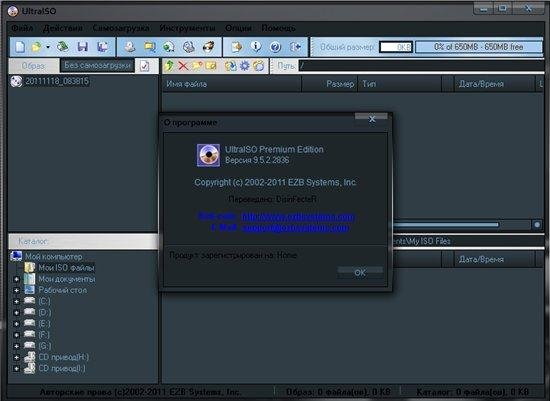Select Мой компьютер in the catalog tree
Image resolution: width=550 pixels, height=401 pixels.
(53, 256)
